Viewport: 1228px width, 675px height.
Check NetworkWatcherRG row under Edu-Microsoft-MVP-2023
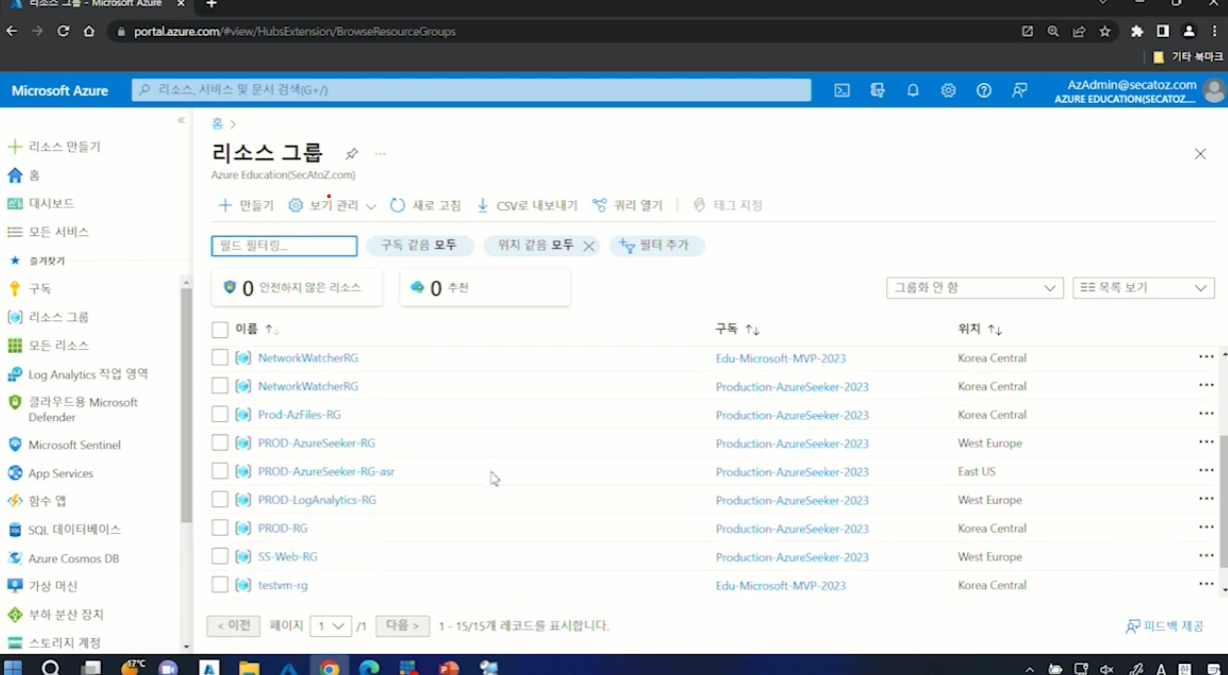click(x=220, y=357)
